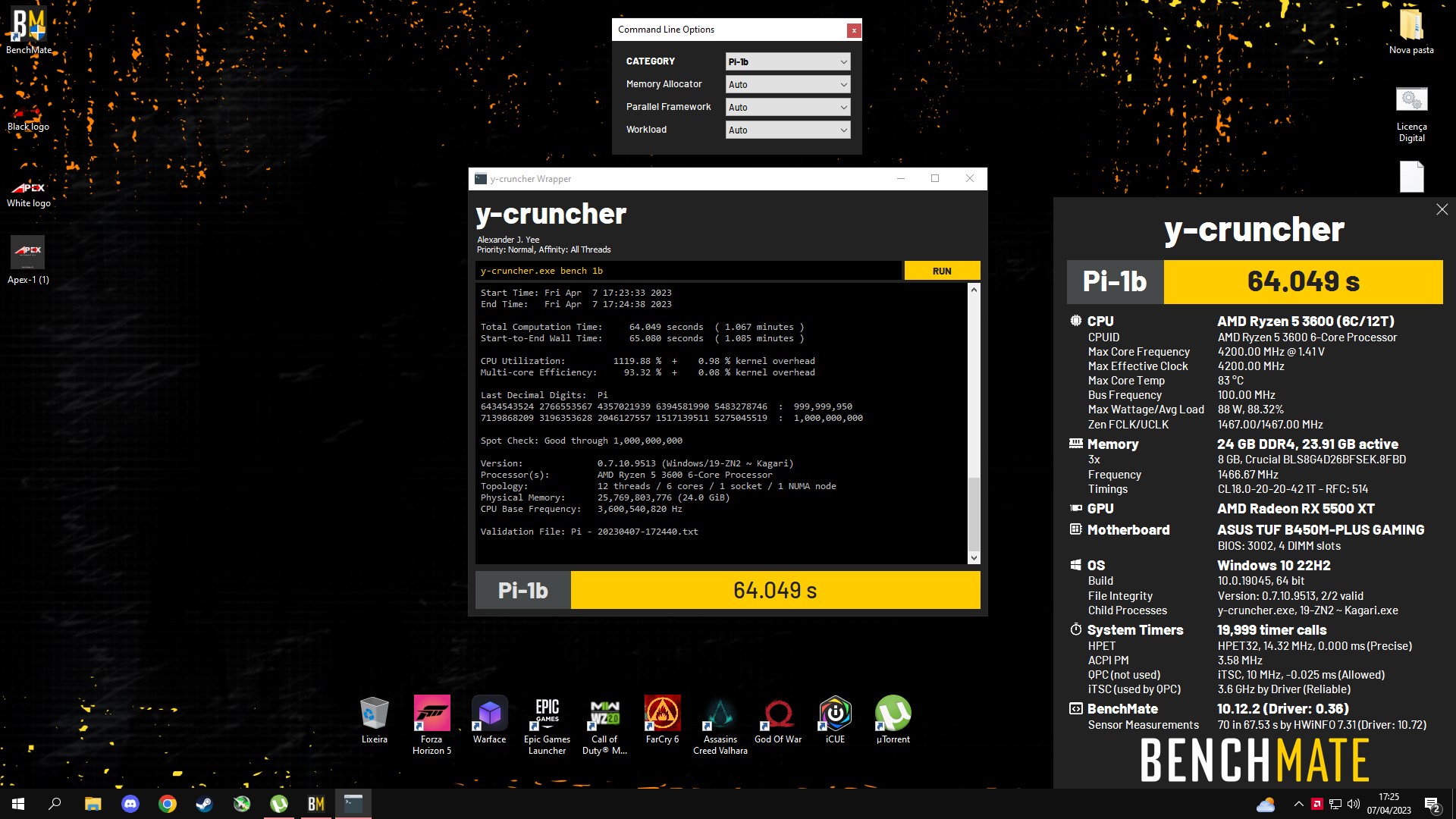This screenshot has height=819, width=1456.
Task: Open Epic Games Launcher shortcut
Action: (547, 725)
